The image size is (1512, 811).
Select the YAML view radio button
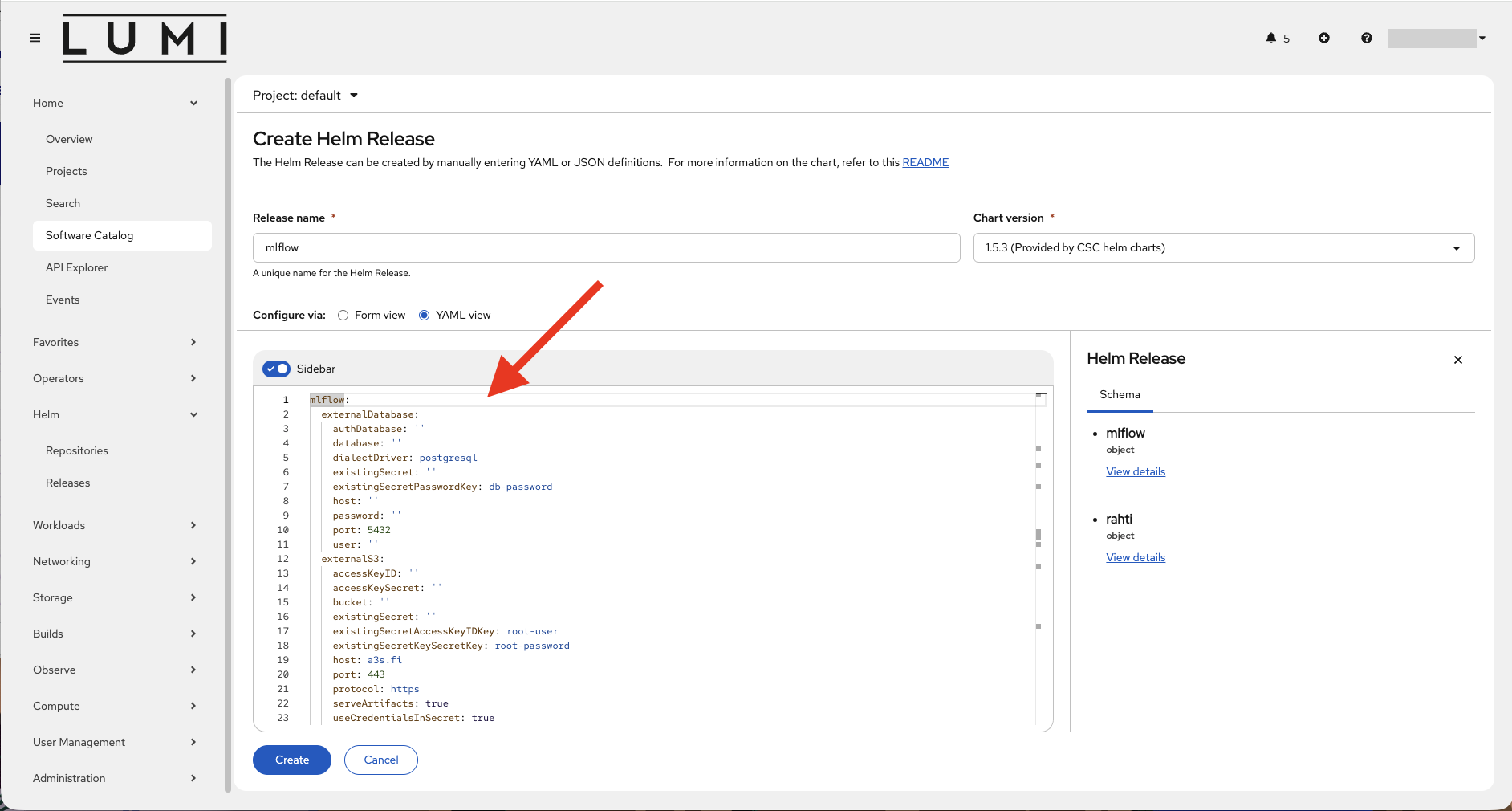pos(424,315)
